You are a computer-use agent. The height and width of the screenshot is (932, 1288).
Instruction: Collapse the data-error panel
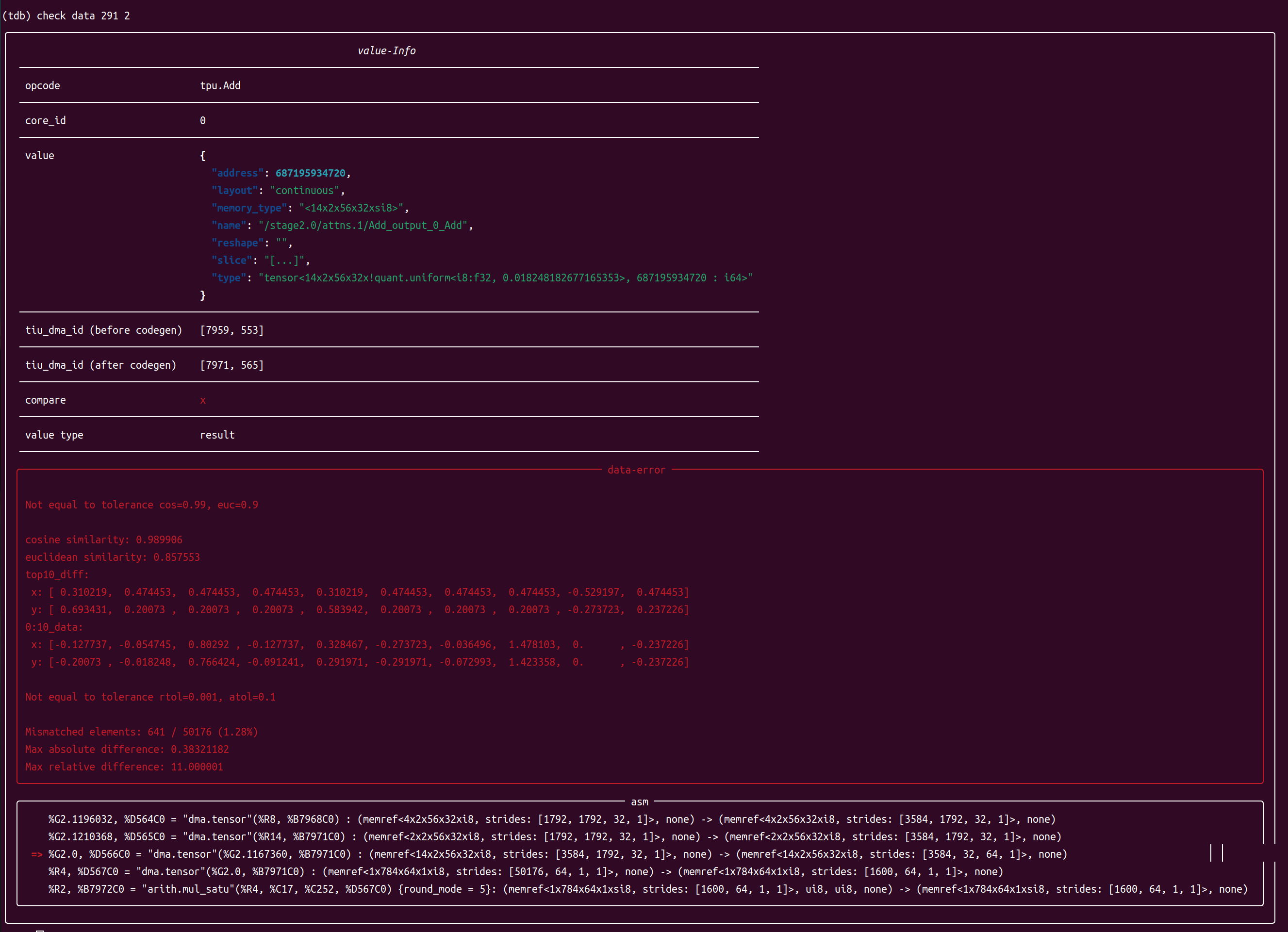[636, 470]
